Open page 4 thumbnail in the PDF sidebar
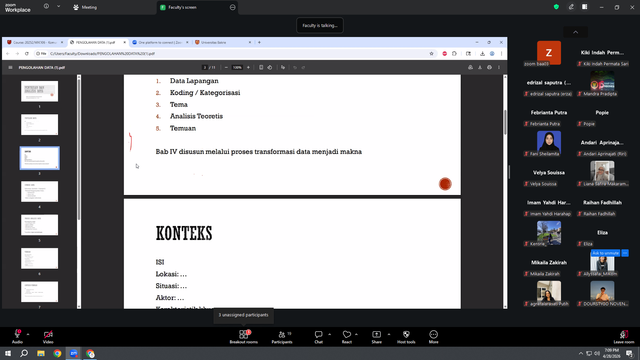This screenshot has height=360, width=640. tap(40, 191)
